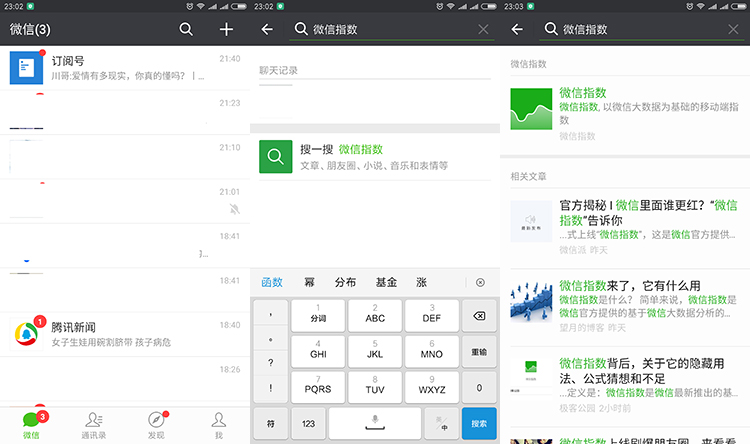Tap the 123 numeric key
Viewport: 750px width, 444px height.
(x=309, y=423)
